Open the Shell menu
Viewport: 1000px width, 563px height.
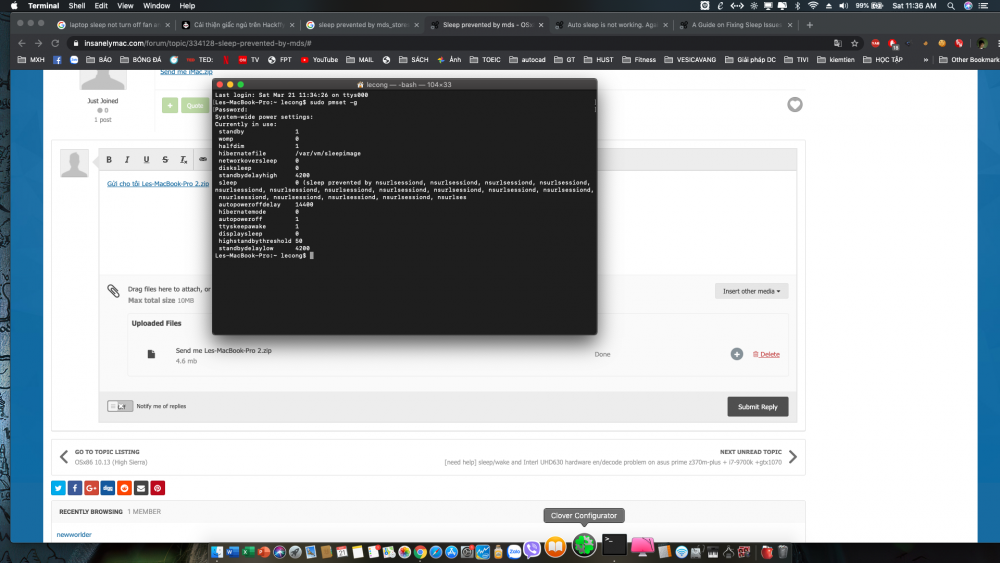click(77, 6)
